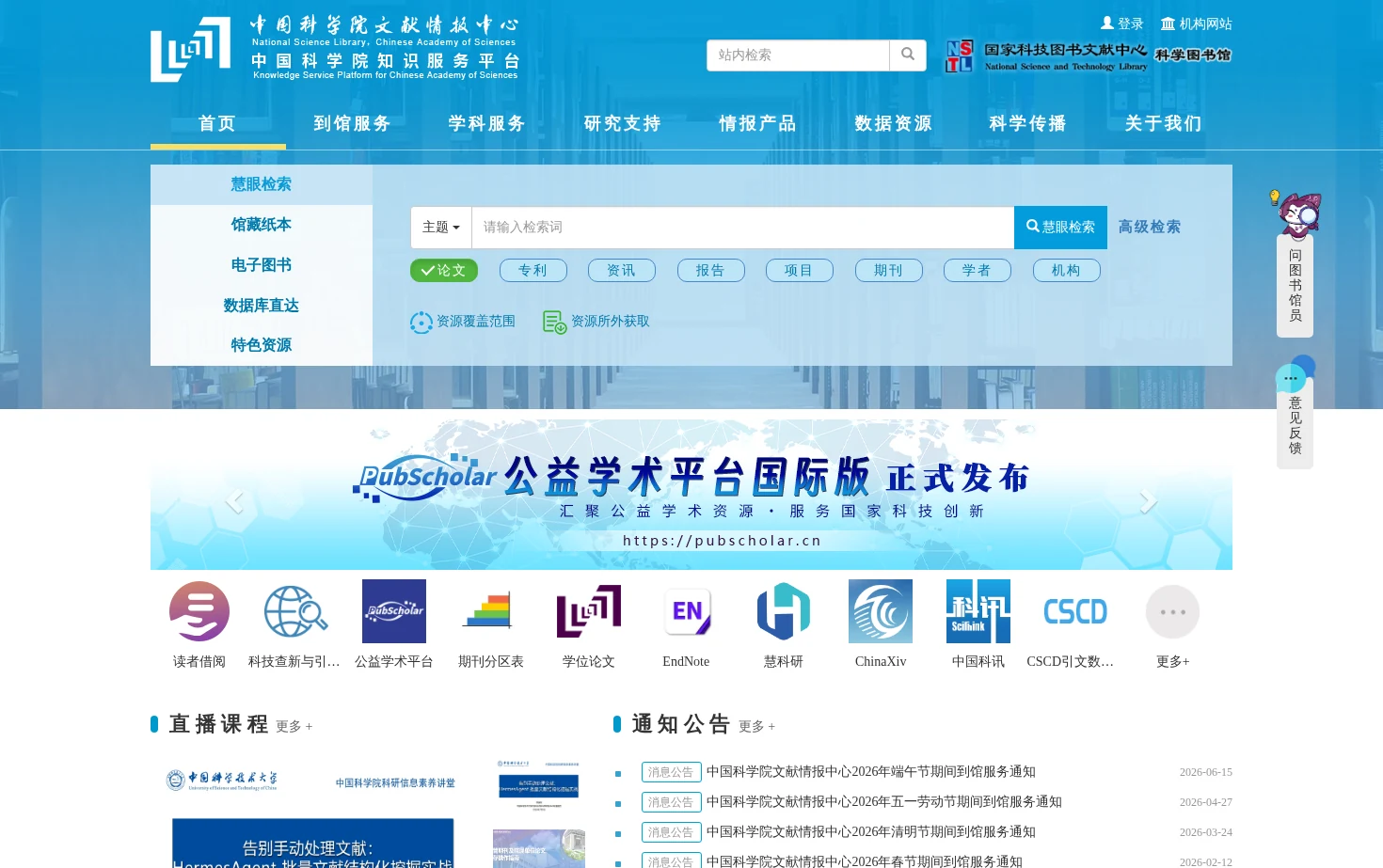Open the 2026年清明节期间到馆服务通知 notice

871,832
